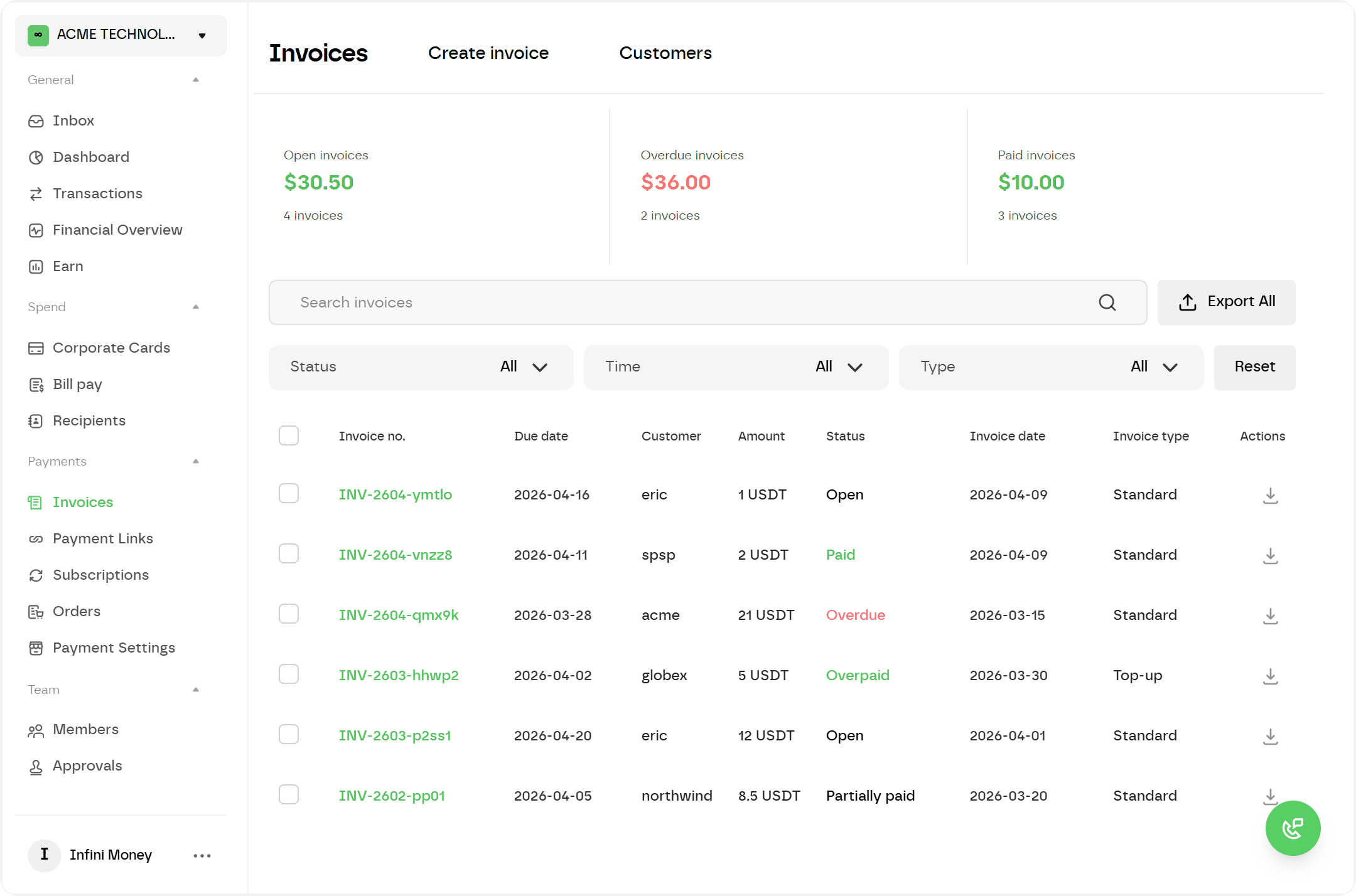
Task: Open the three-dots menu beside Infini Money
Action: (x=202, y=856)
